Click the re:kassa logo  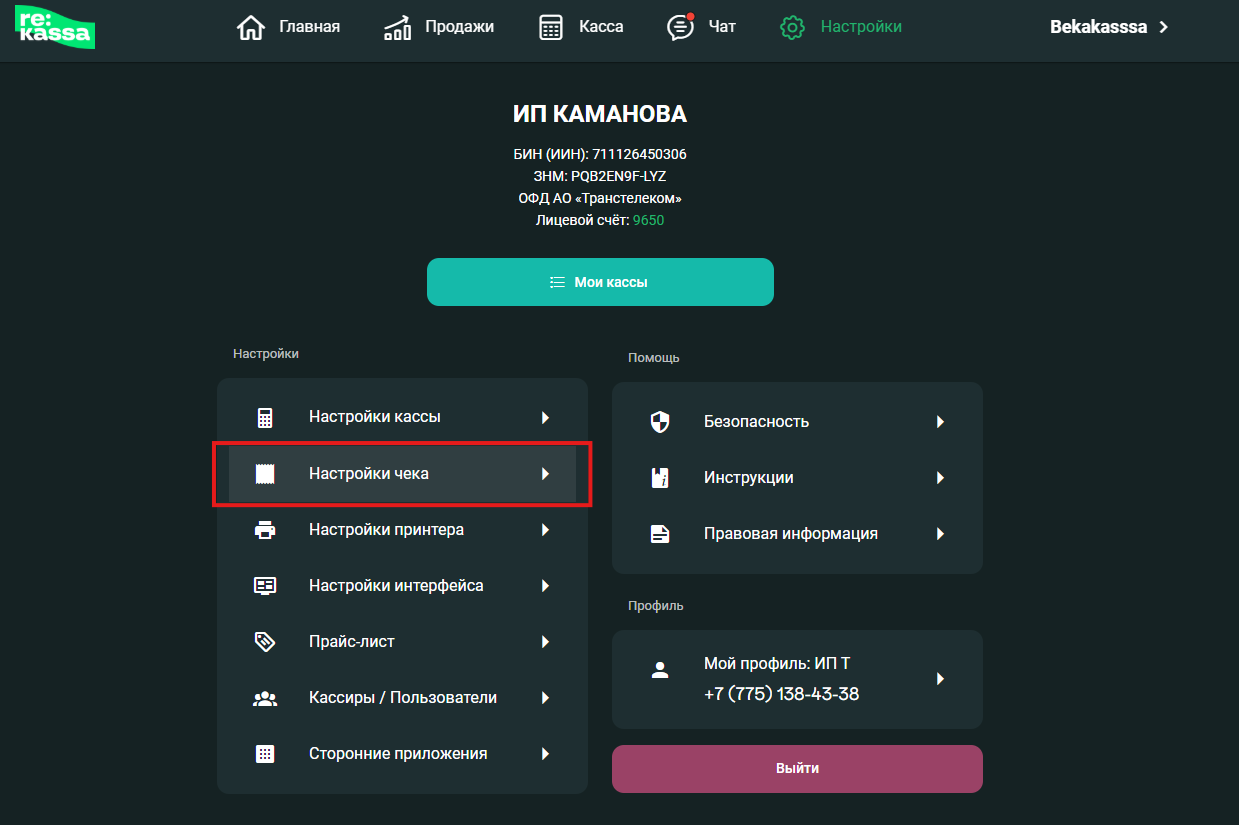point(55,27)
